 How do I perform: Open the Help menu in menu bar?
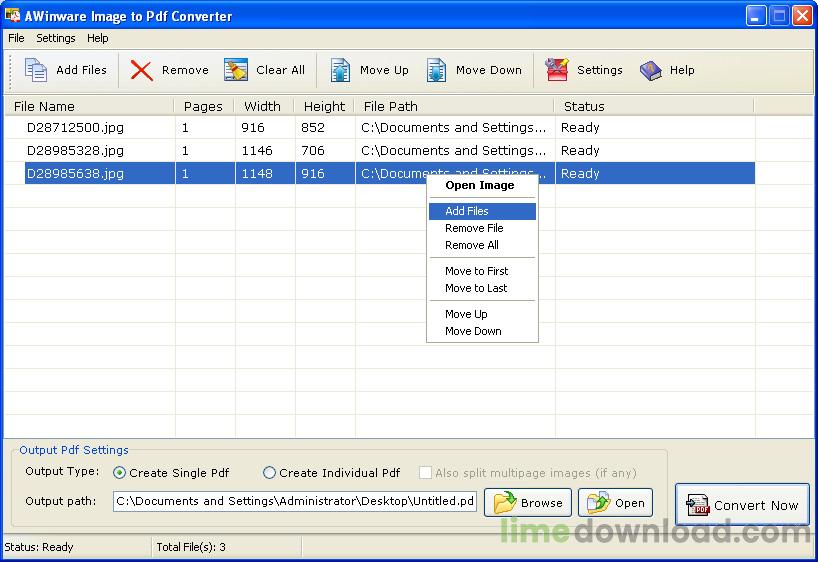(x=98, y=38)
